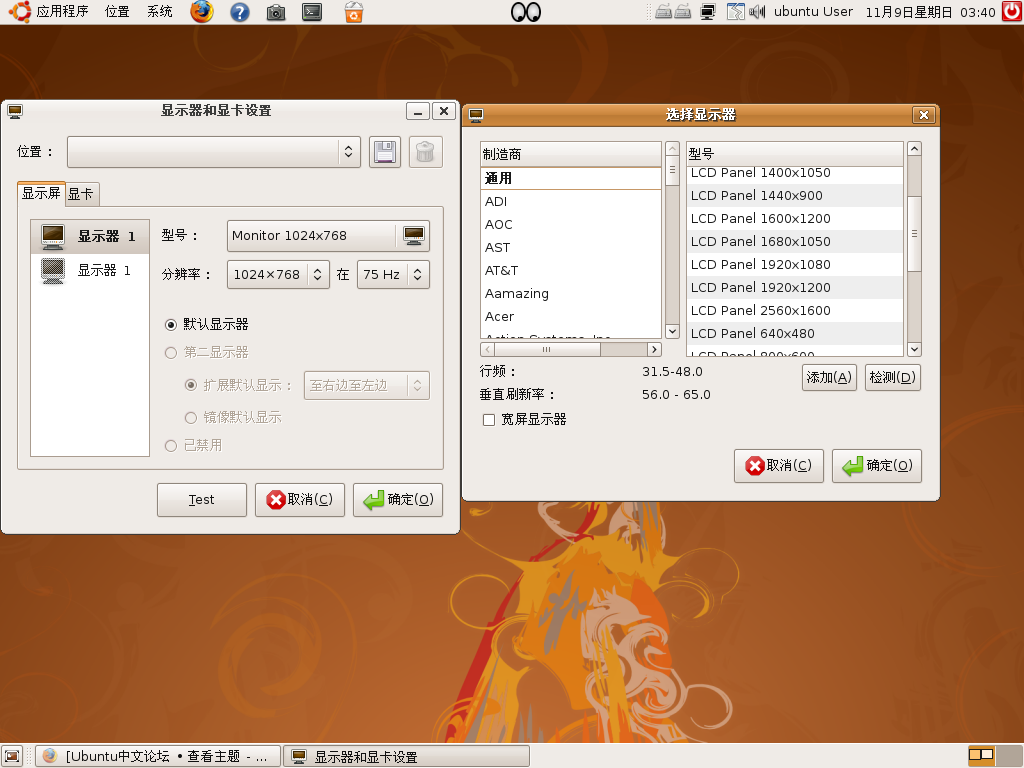The image size is (1024, 768).
Task: Click the network monitor icon in panel
Action: [x=707, y=12]
